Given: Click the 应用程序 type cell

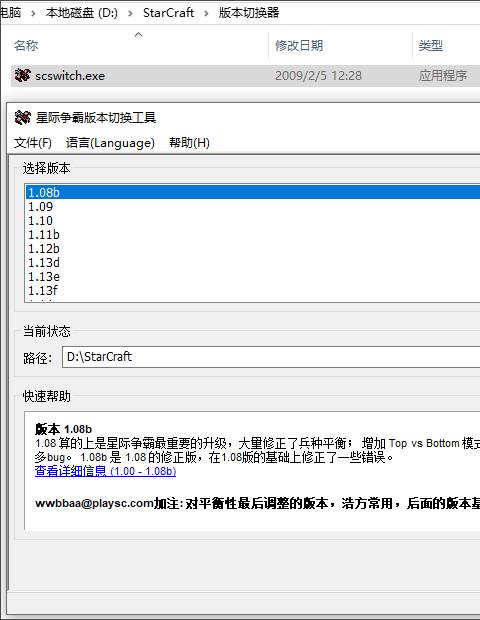Looking at the screenshot, I should tap(443, 76).
